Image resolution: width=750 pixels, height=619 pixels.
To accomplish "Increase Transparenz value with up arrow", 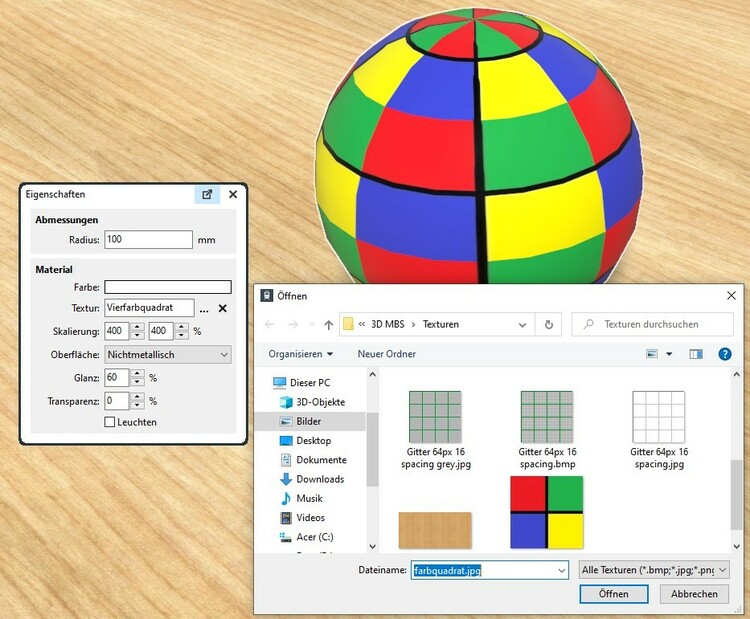I will [x=137, y=397].
